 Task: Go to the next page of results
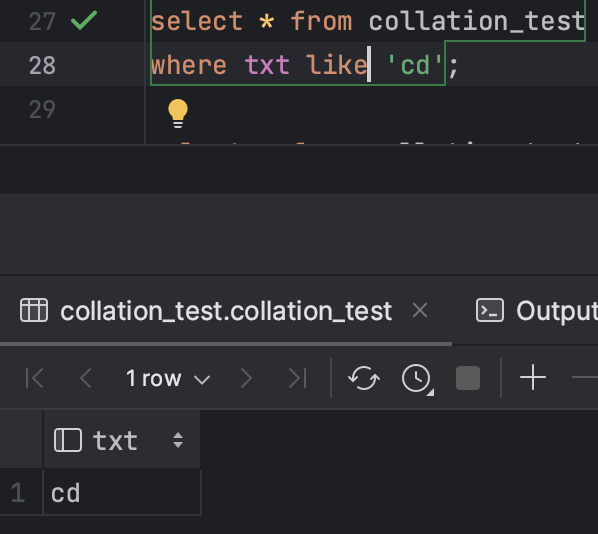tap(246, 378)
